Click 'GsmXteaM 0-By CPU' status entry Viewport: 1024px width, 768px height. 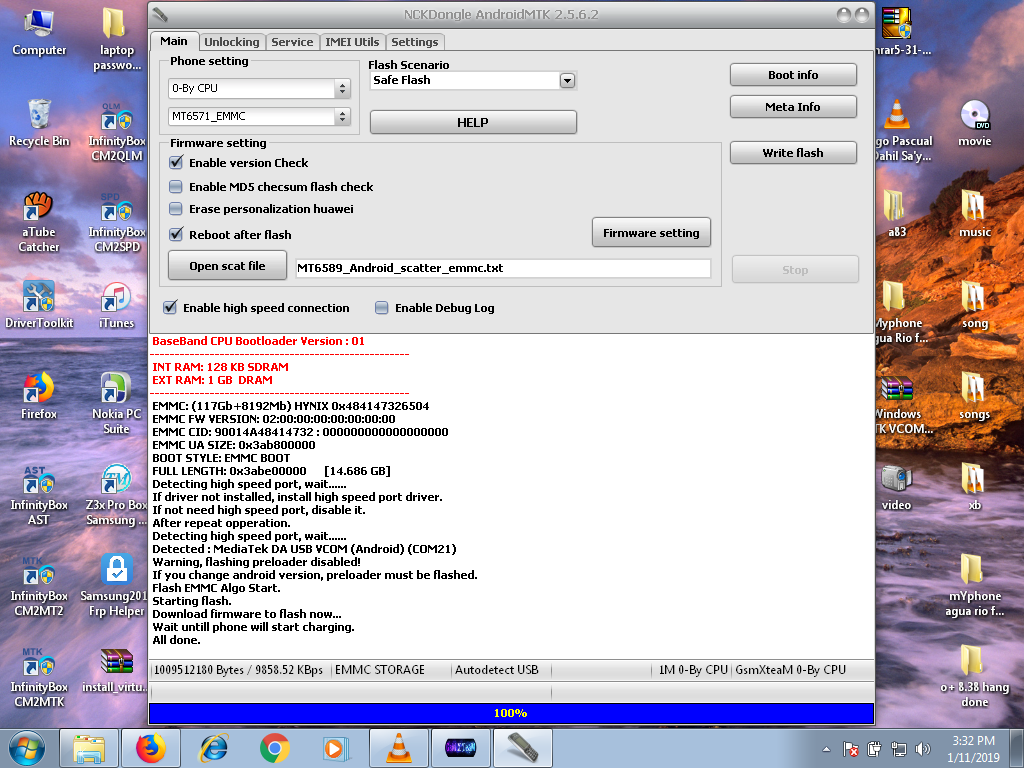(790, 669)
